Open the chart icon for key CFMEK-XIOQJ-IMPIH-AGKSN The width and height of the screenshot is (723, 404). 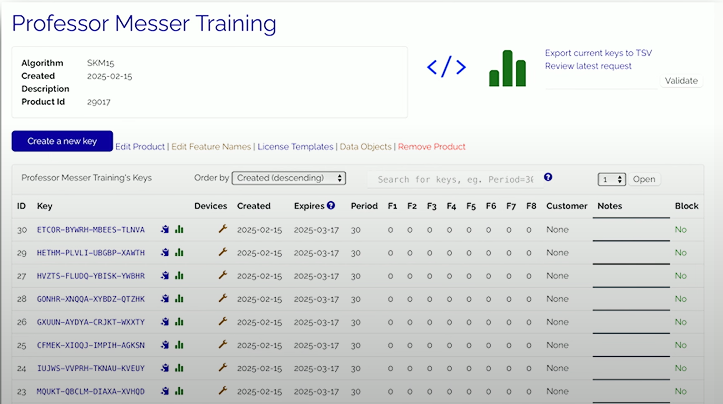click(179, 345)
